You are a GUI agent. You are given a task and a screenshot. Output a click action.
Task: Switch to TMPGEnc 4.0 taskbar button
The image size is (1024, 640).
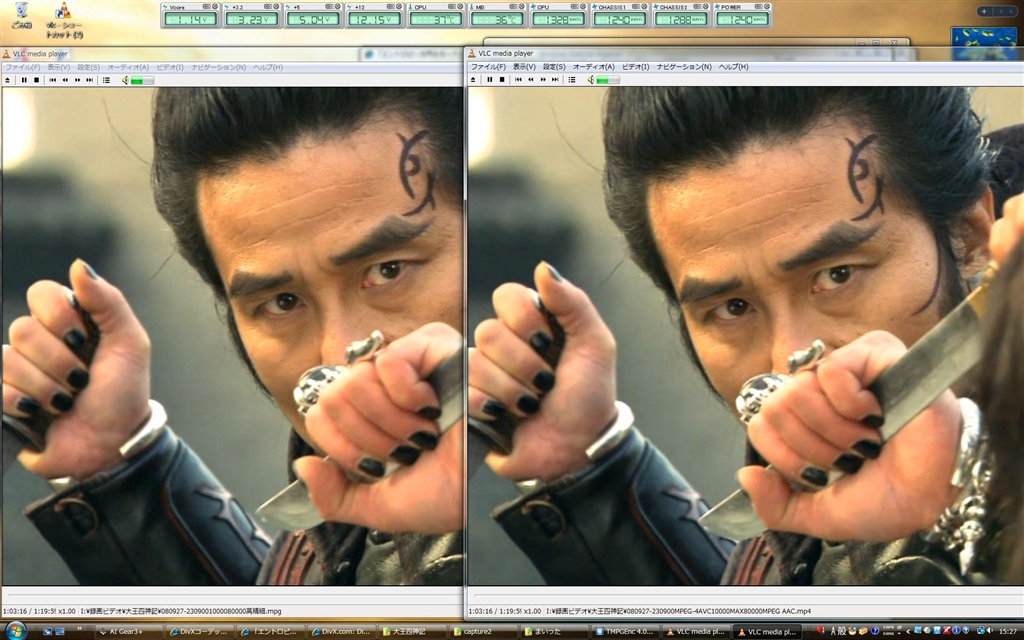tap(625, 632)
